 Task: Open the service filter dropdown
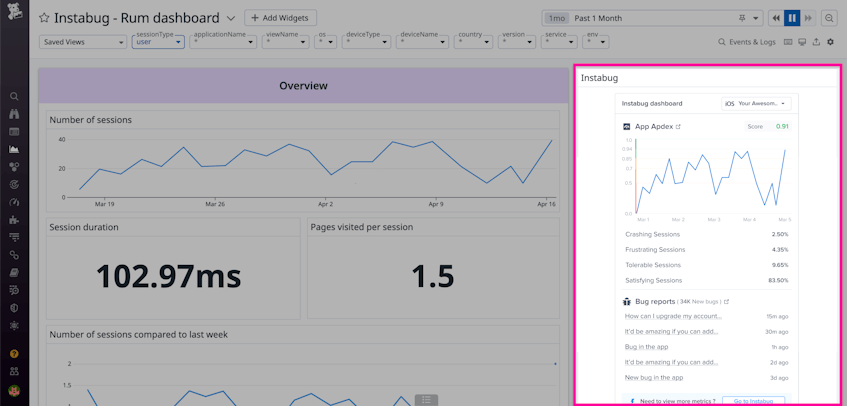point(560,42)
